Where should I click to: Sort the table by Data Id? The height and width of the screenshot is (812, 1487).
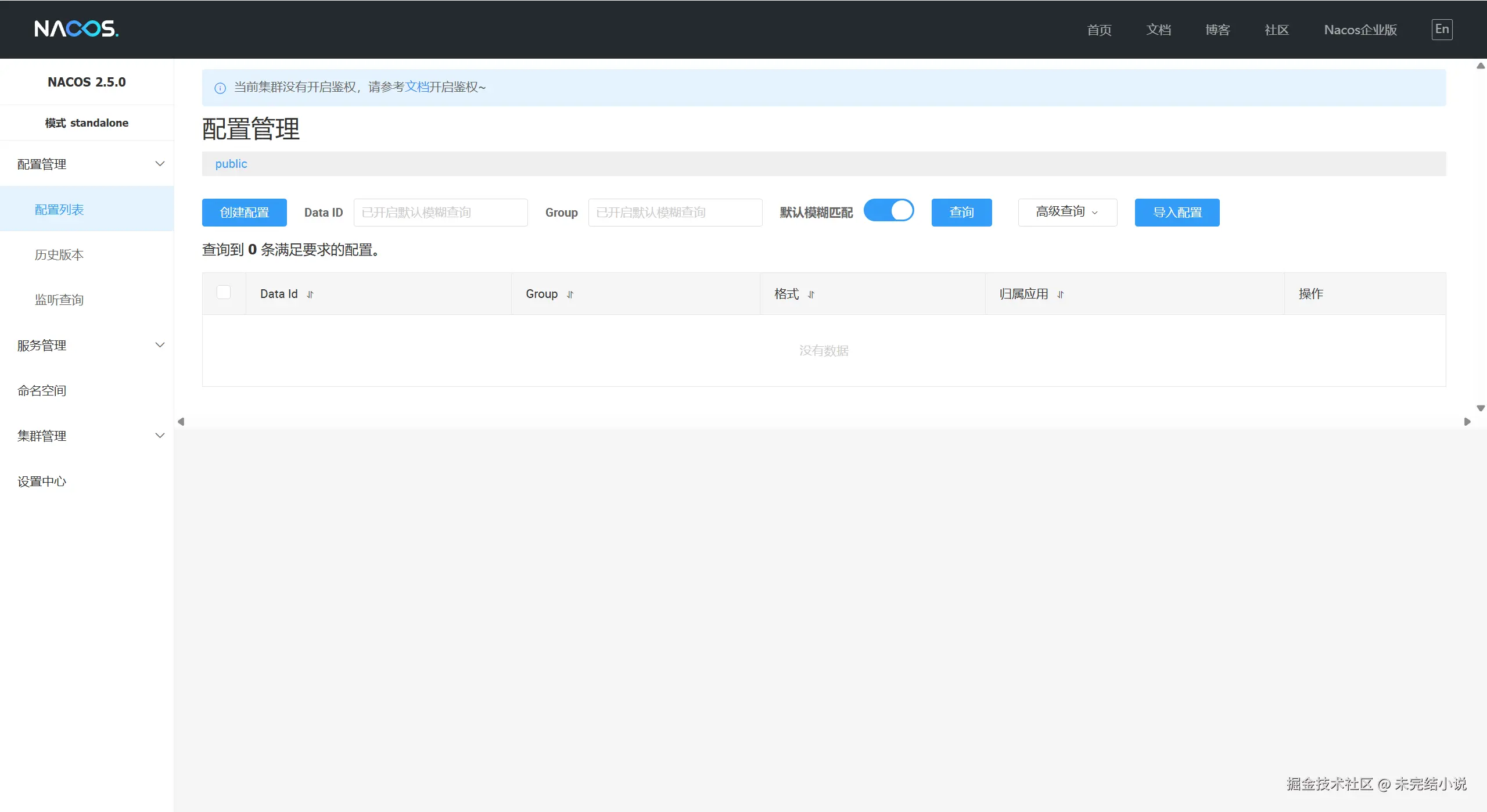tap(310, 294)
